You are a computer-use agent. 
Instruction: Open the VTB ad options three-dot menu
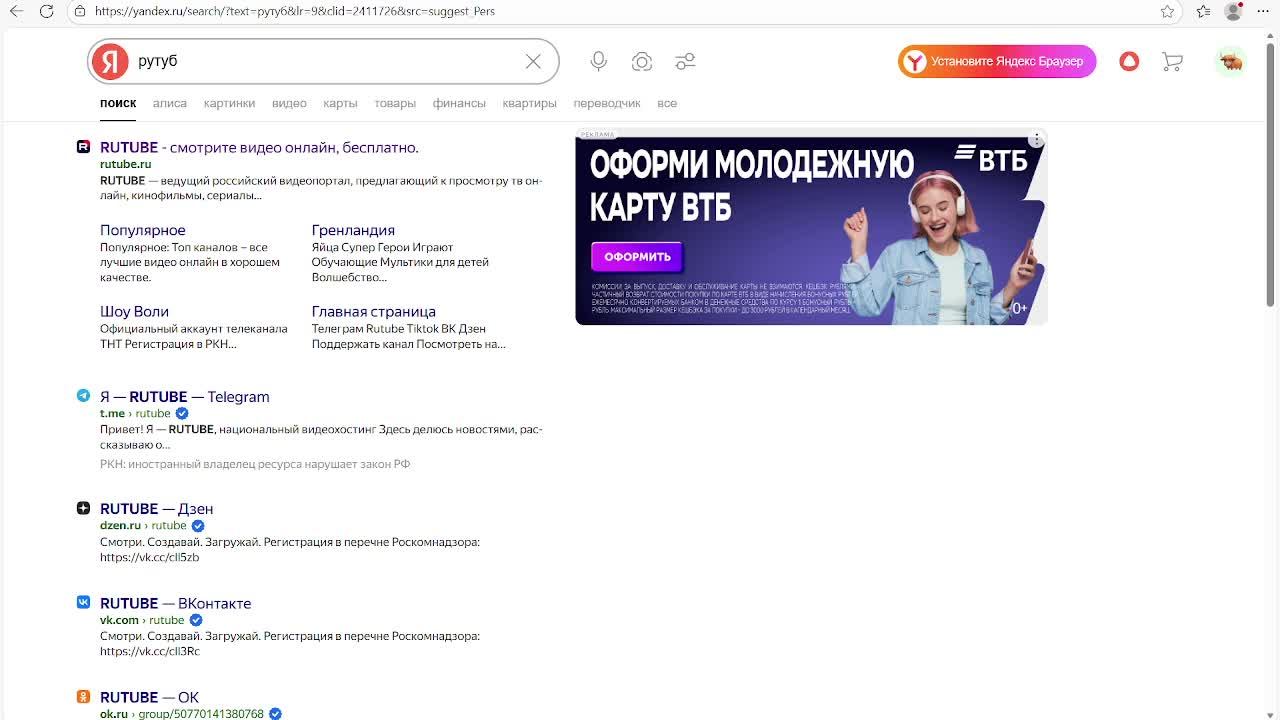tap(1037, 139)
